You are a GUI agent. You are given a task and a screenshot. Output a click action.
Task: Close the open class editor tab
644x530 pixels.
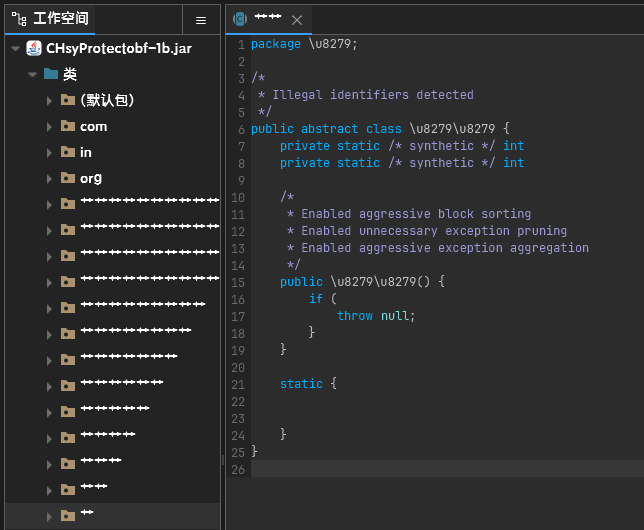pos(297,20)
